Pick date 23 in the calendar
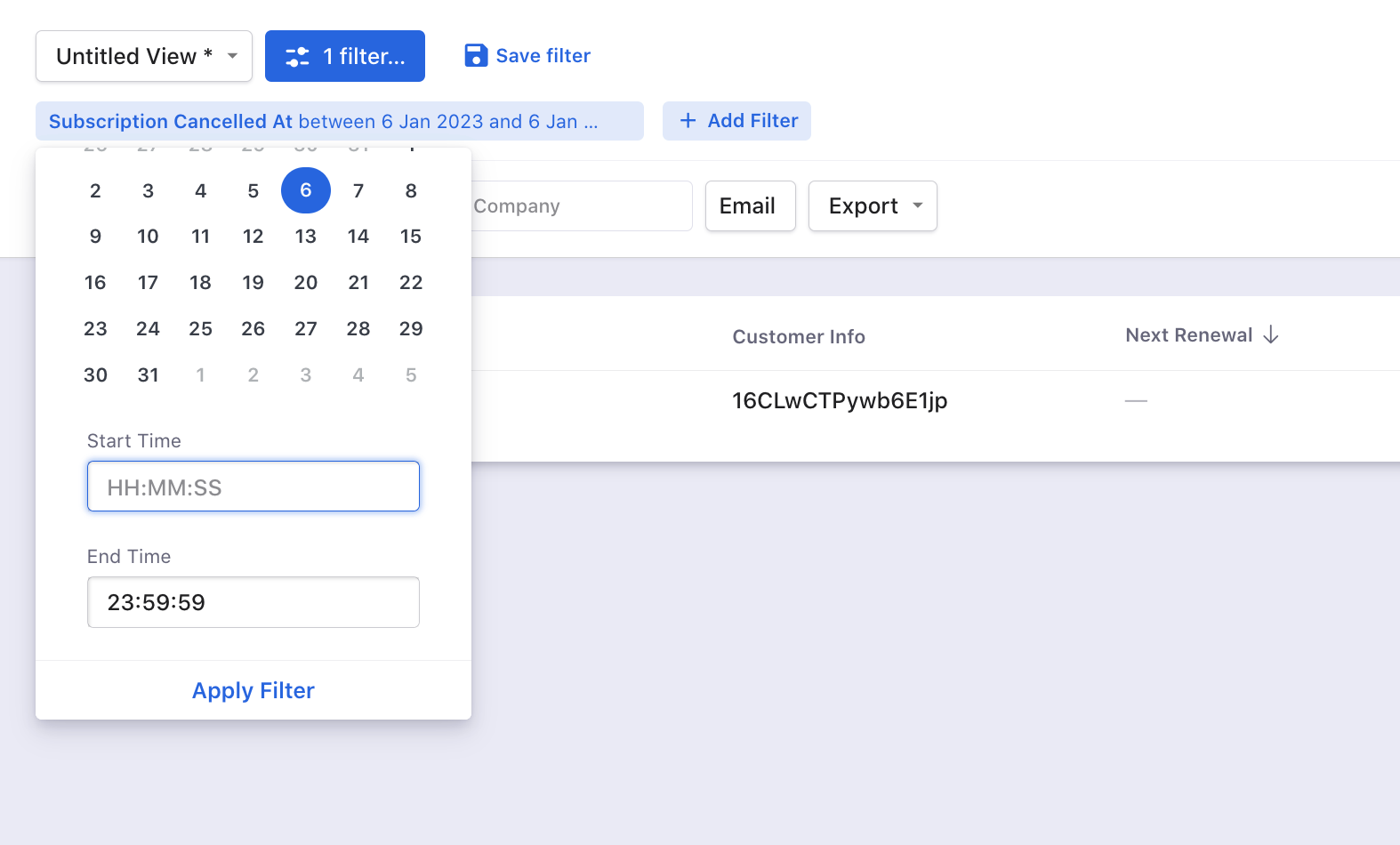1400x845 pixels. click(x=95, y=329)
